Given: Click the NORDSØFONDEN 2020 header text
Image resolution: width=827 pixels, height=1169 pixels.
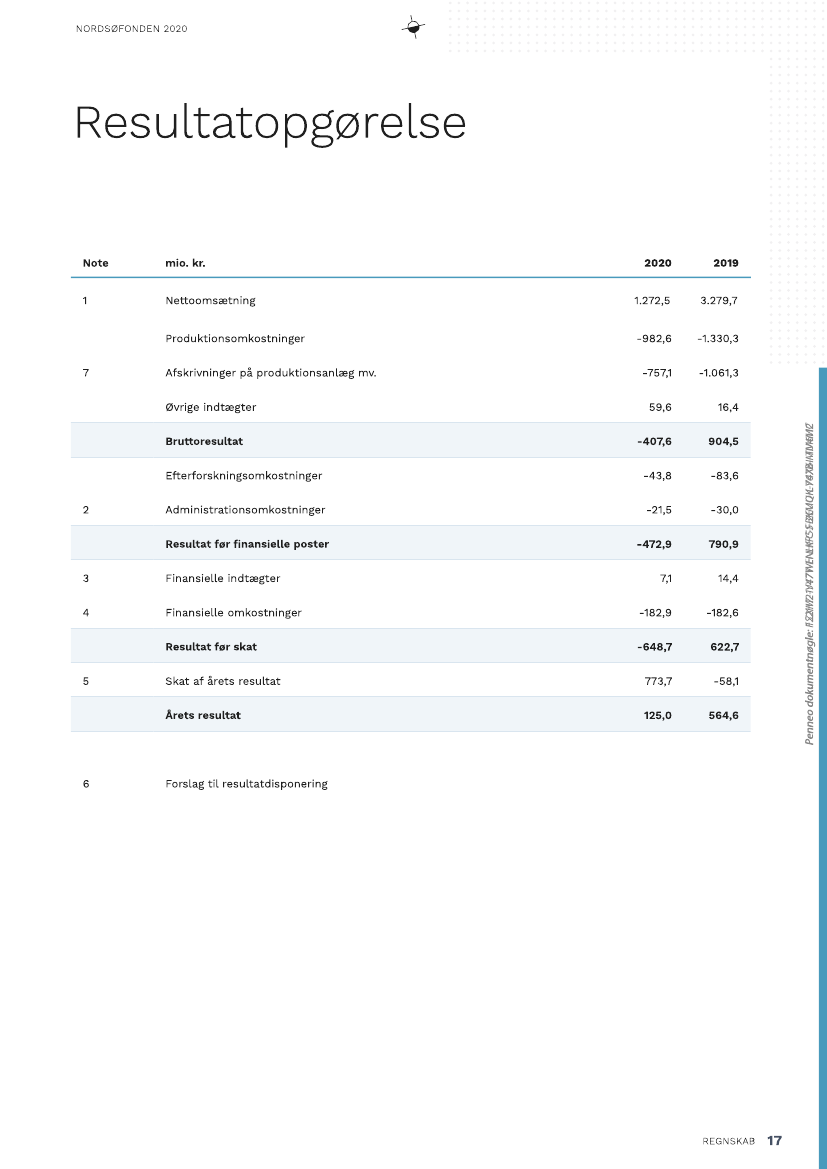Looking at the screenshot, I should [x=131, y=29].
